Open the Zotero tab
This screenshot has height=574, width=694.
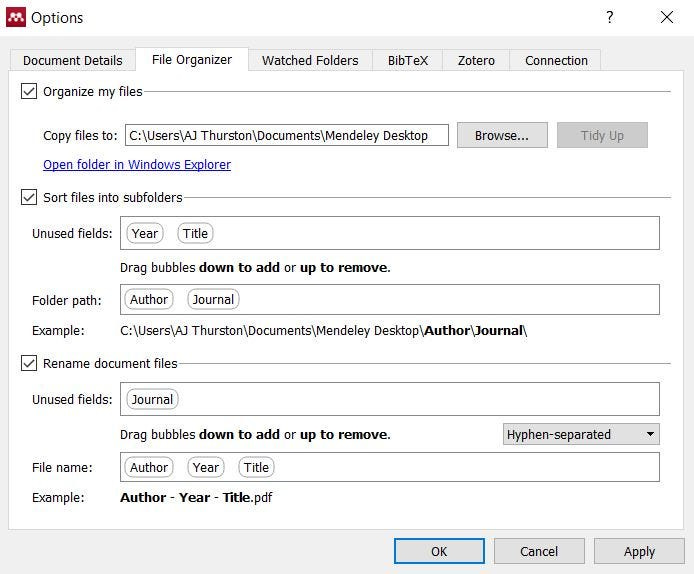pos(476,60)
